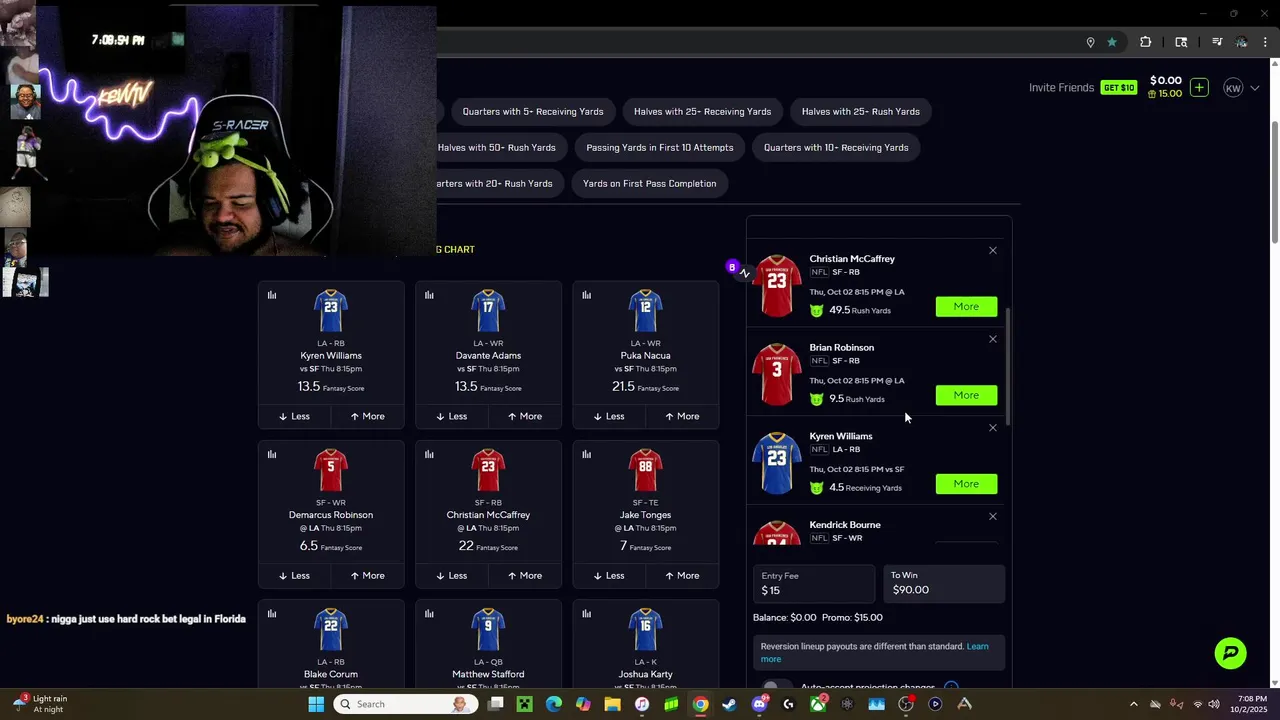The height and width of the screenshot is (720, 1280).
Task: Select Quarters with 5+ Receiving Yards filter
Action: coord(533,111)
